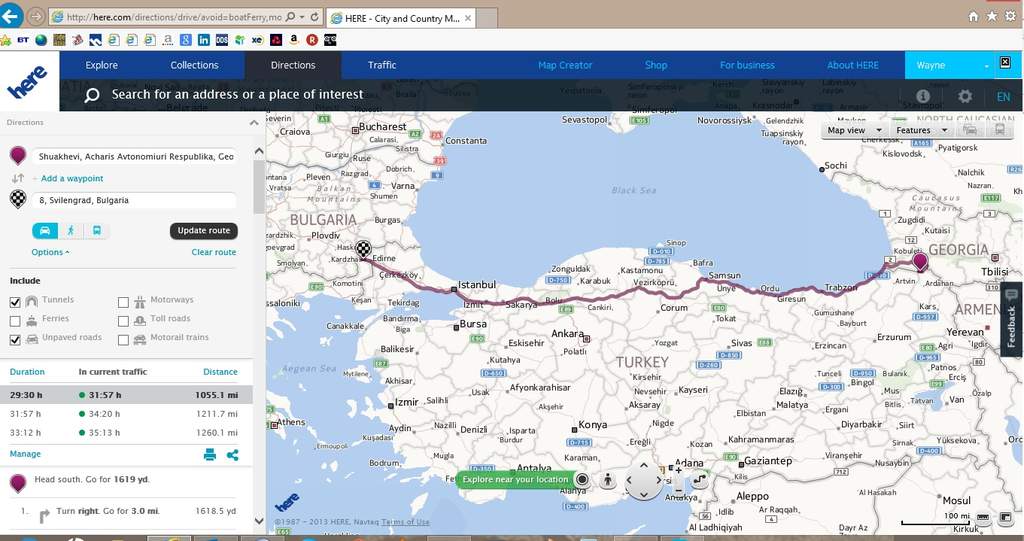Open the Features dropdown
Image resolution: width=1024 pixels, height=541 pixels.
pyautogui.click(x=921, y=130)
